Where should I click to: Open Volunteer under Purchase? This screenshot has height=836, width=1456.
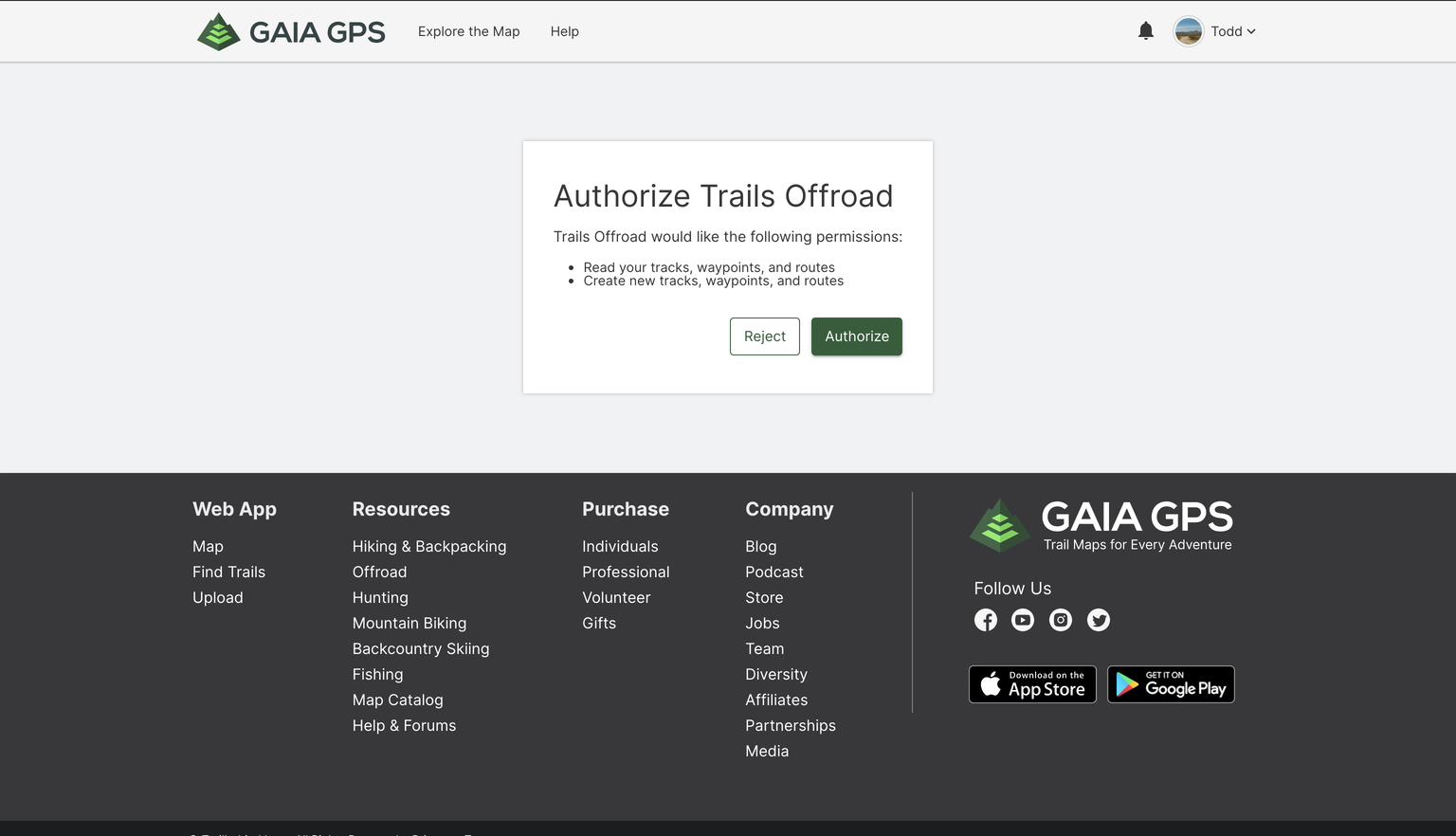[616, 598]
